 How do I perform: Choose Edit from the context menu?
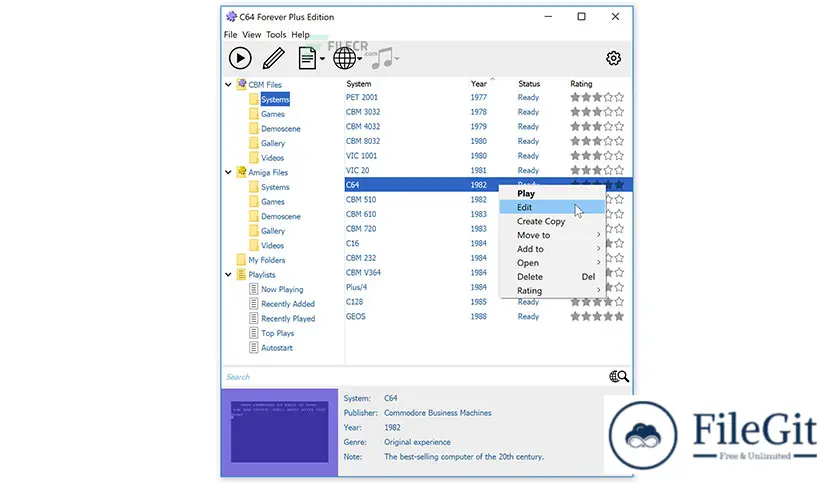pos(552,207)
